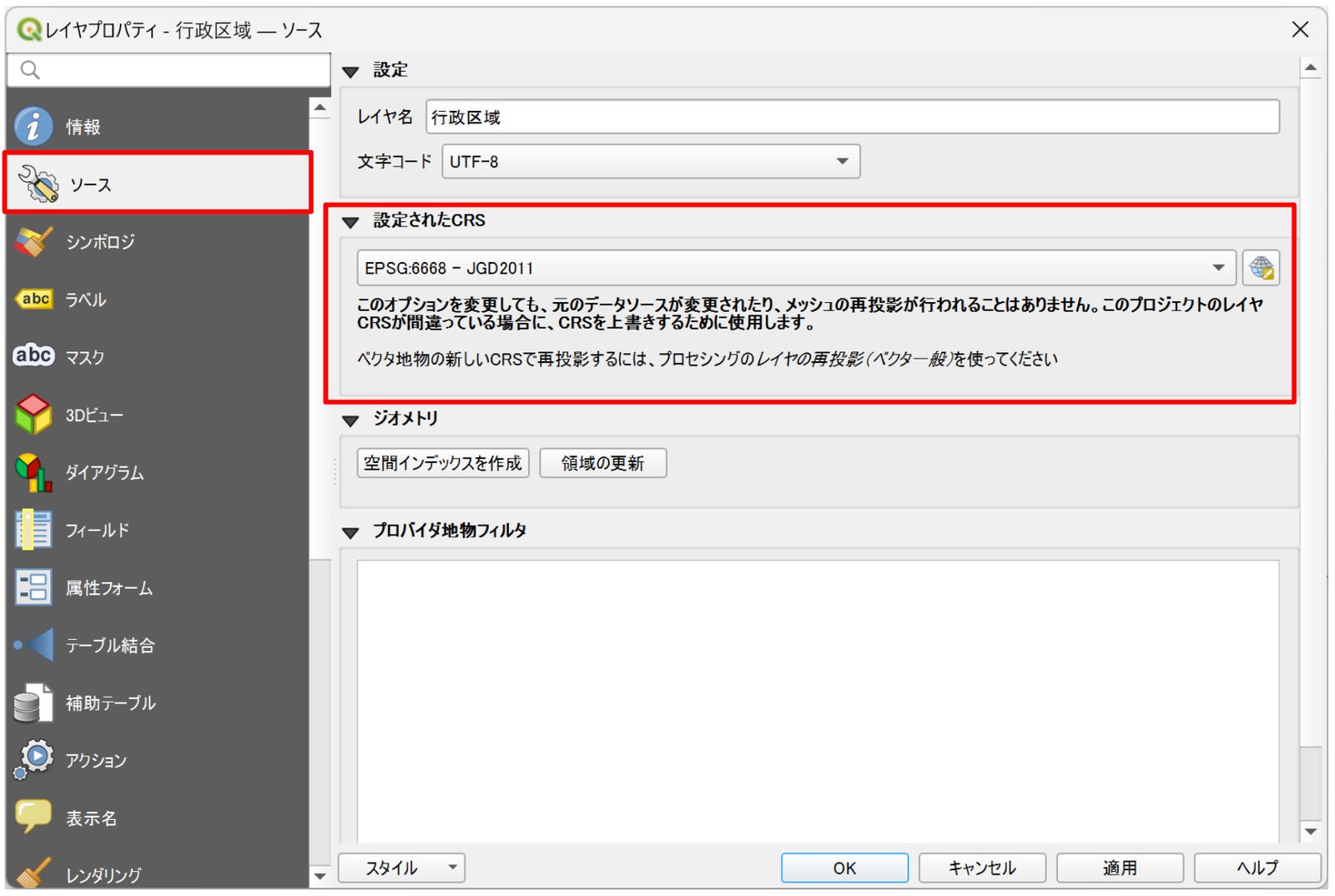This screenshot has width=1335, height=896.
Task: Open ラベル abc tag icon
Action: coord(33,299)
